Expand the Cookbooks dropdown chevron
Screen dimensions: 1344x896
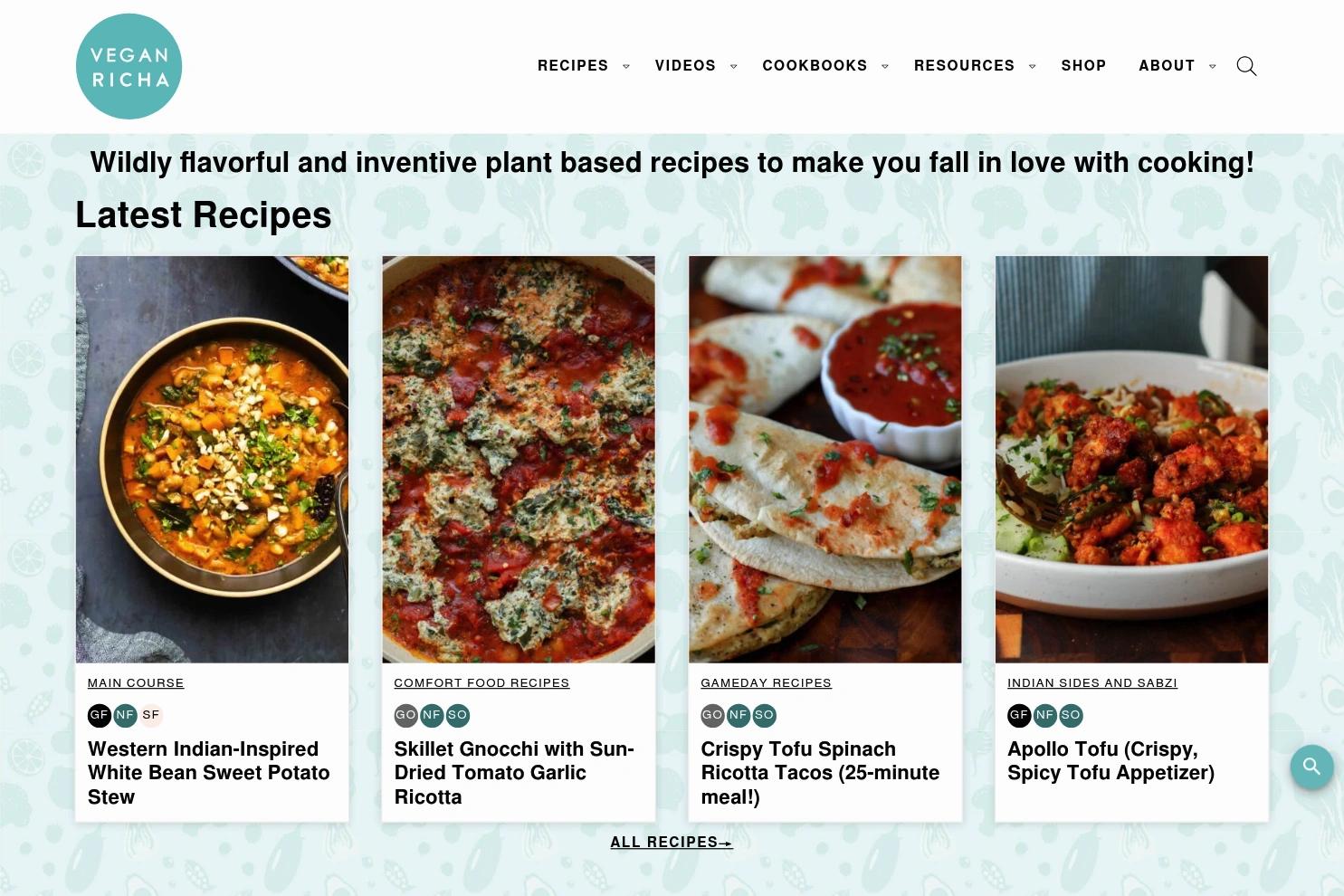point(885,66)
